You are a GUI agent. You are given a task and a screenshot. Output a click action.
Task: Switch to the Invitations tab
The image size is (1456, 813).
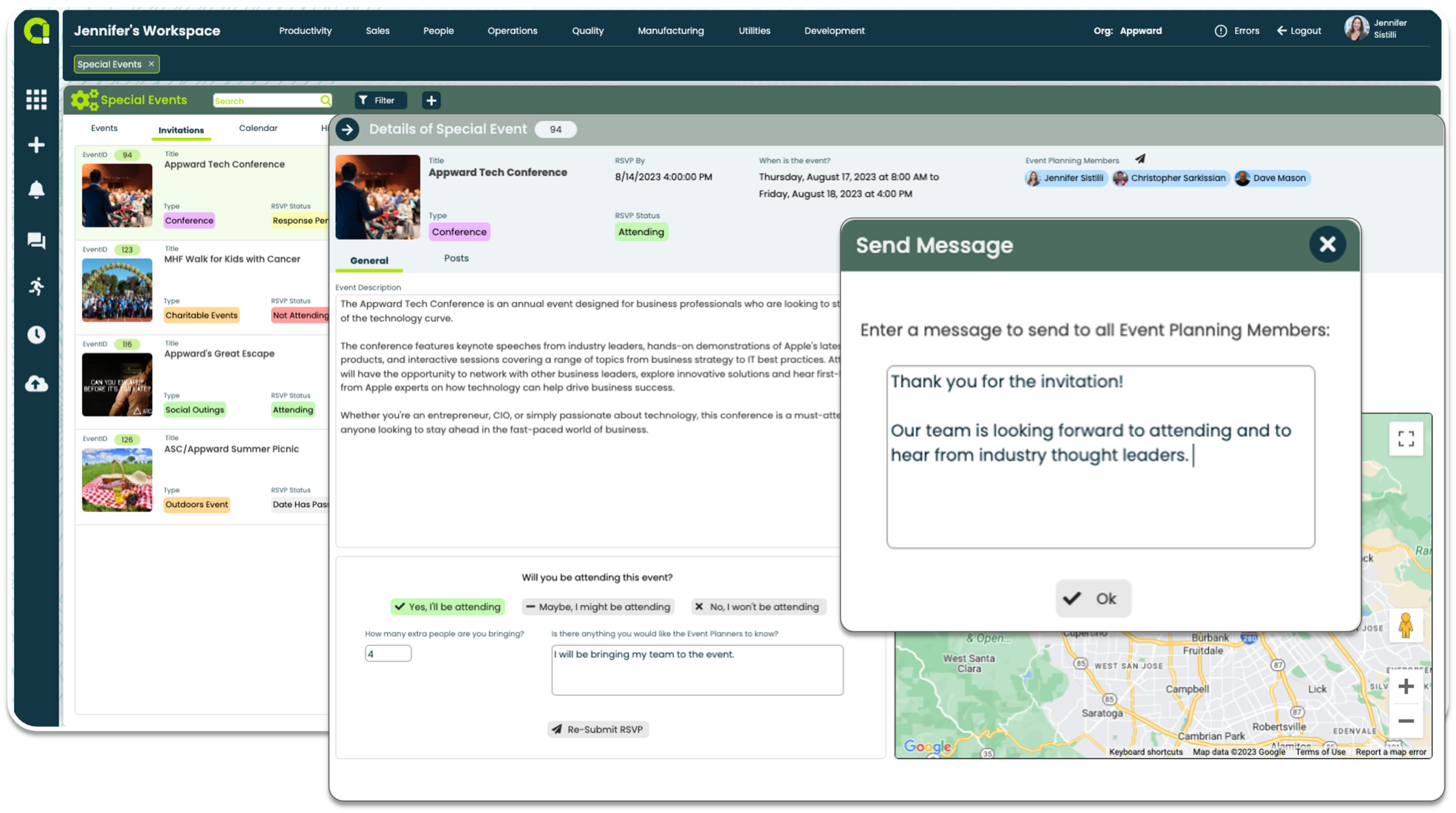[181, 130]
